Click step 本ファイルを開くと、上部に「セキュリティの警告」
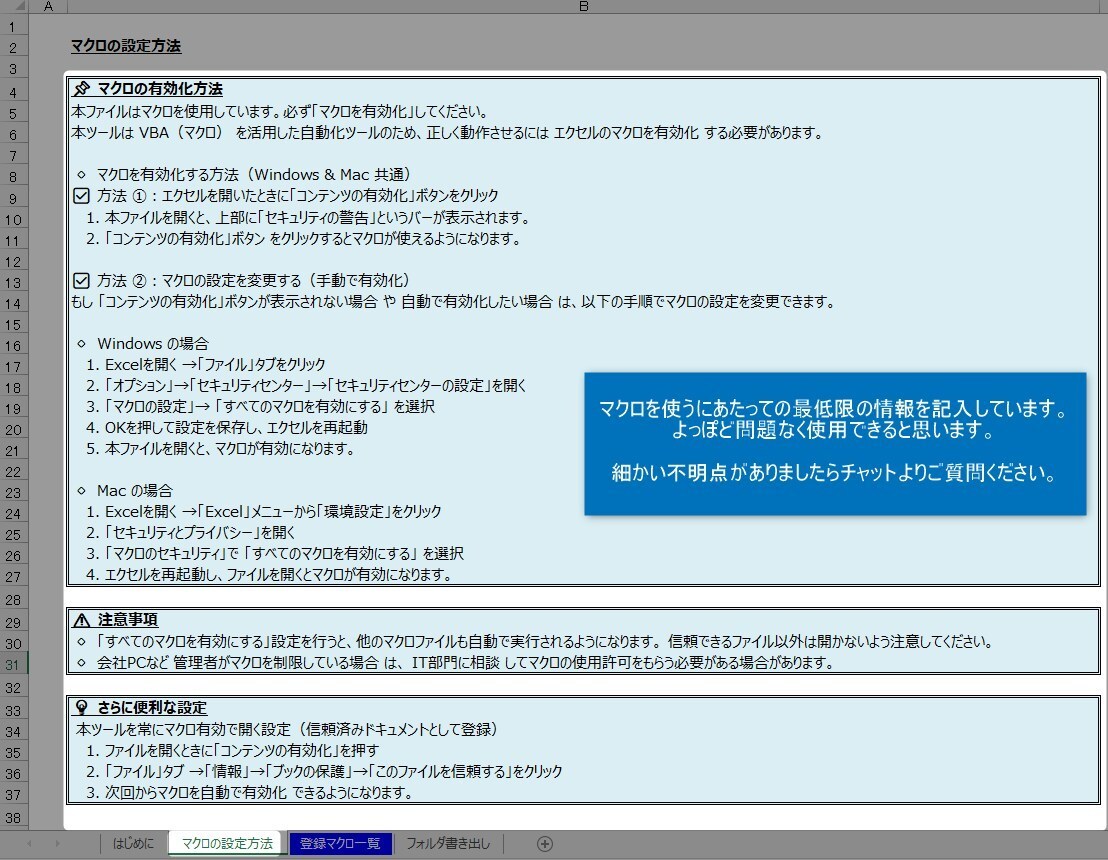This screenshot has height=860, width=1108. (308, 217)
